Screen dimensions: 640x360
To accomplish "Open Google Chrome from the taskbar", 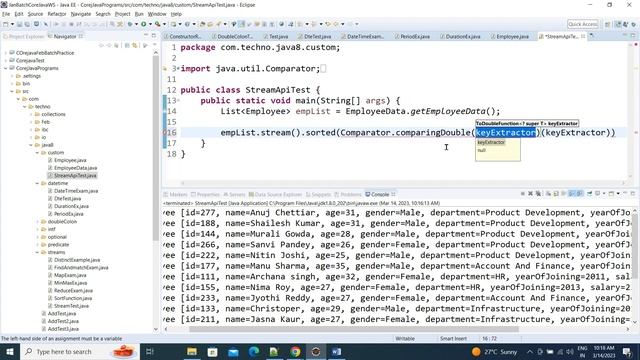I will [296, 351].
